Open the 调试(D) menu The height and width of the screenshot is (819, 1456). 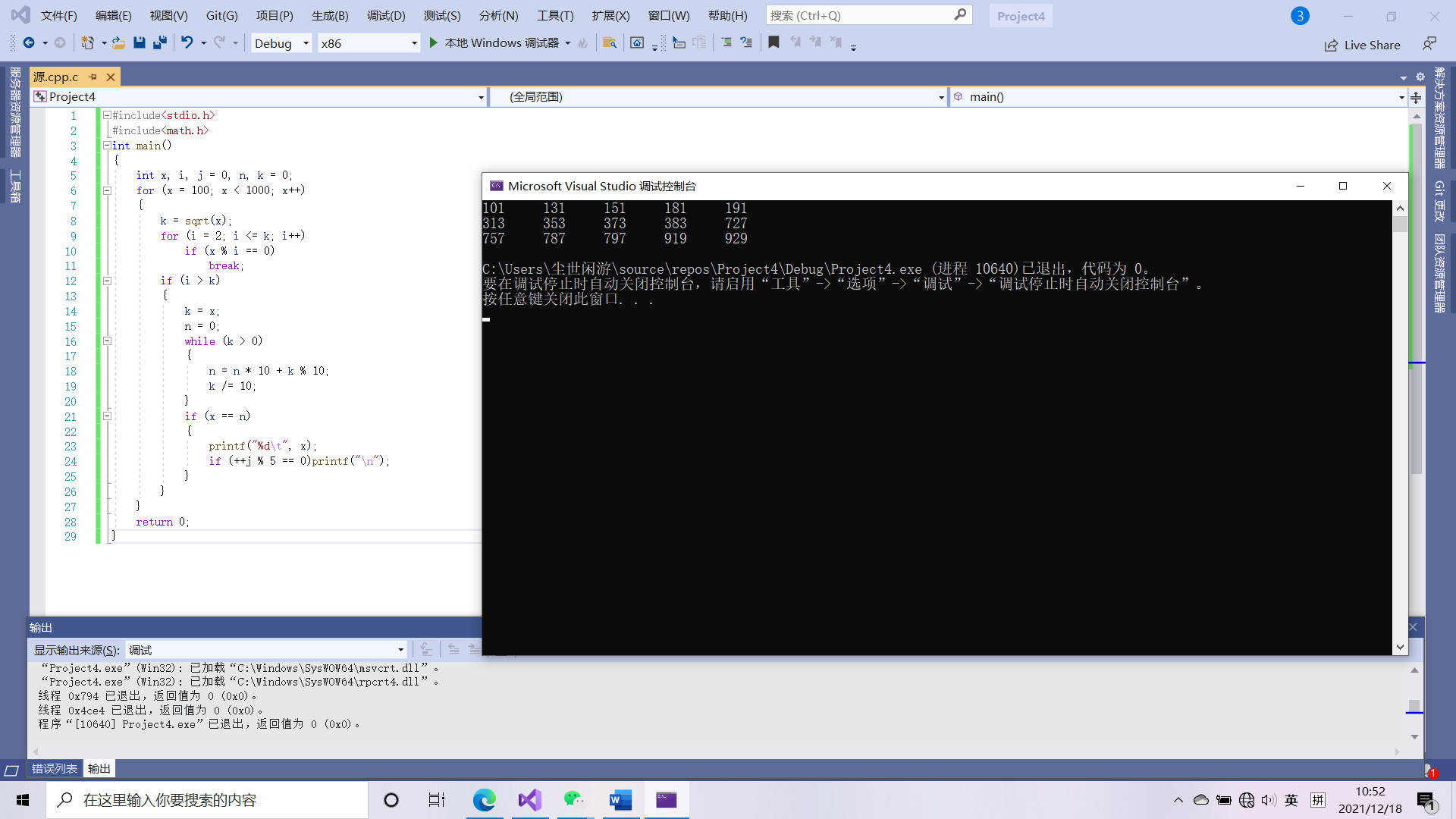pos(386,16)
